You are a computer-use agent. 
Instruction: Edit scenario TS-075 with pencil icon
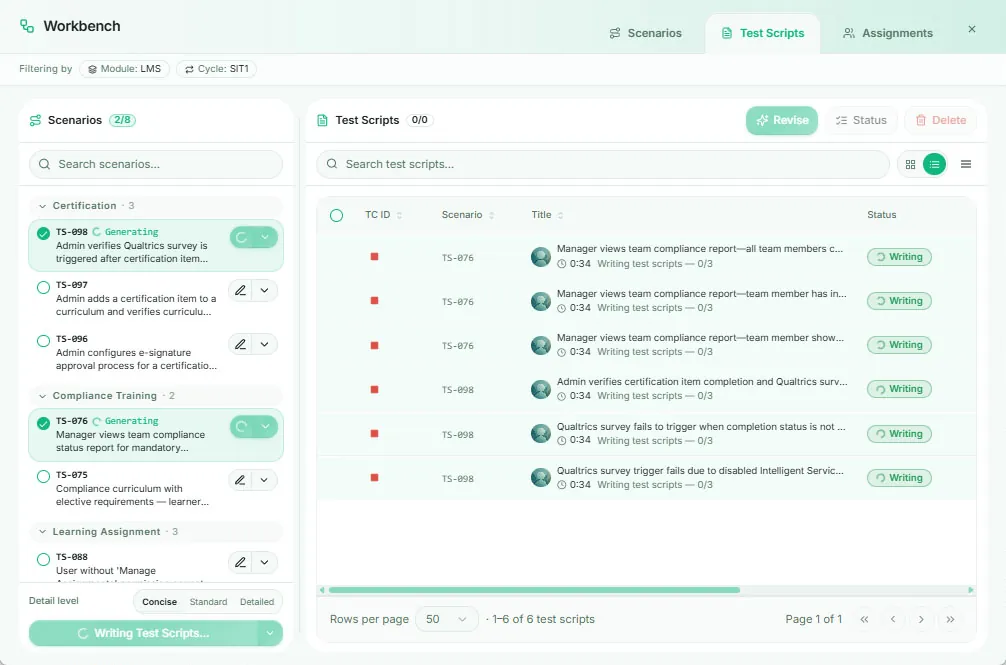coord(240,480)
